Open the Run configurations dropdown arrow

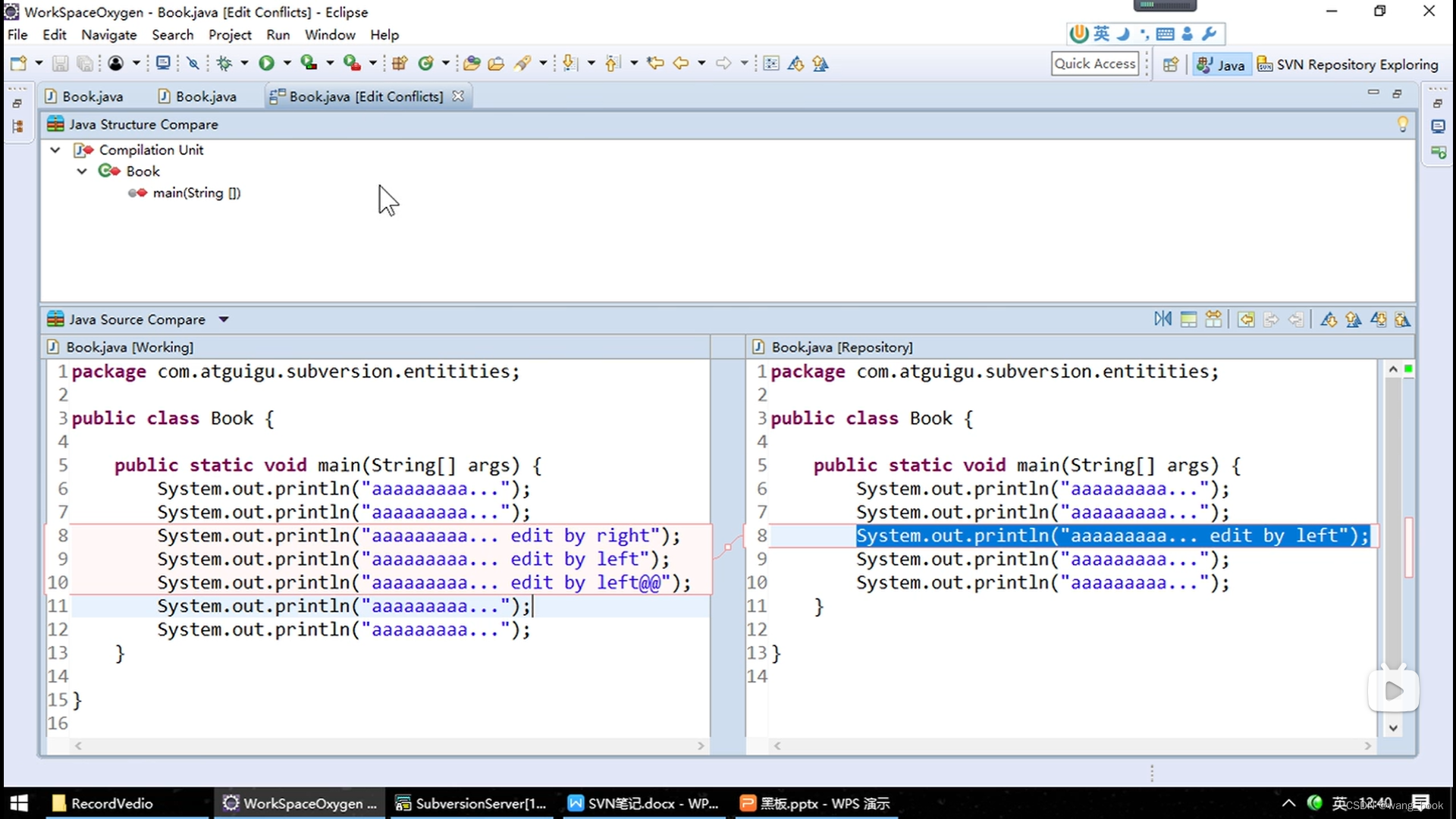[287, 64]
